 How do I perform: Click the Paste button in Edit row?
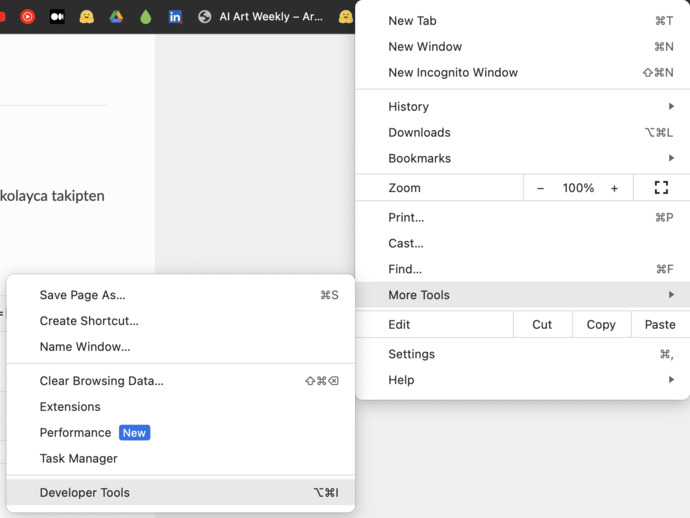[660, 325]
